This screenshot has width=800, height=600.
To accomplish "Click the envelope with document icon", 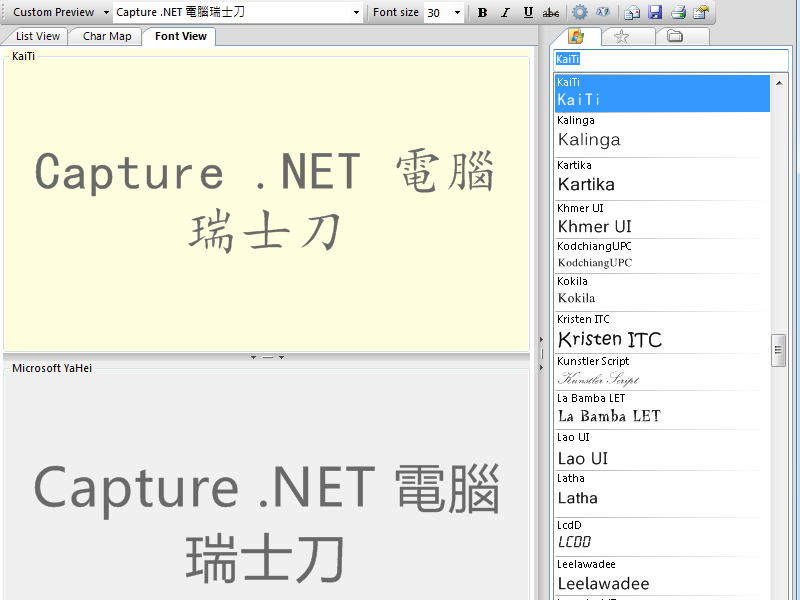I will tap(632, 12).
